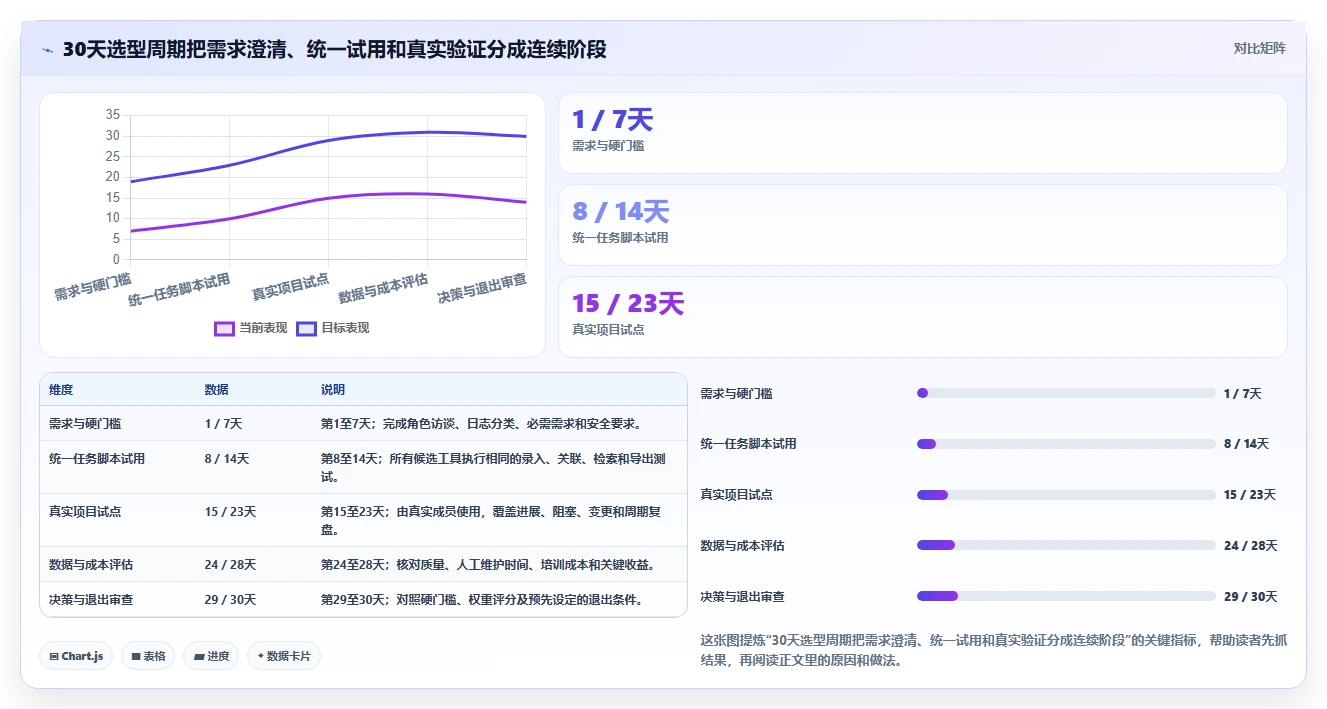Select the 8 / 14天 data card value
This screenshot has height=709, width=1327.
coord(620,212)
